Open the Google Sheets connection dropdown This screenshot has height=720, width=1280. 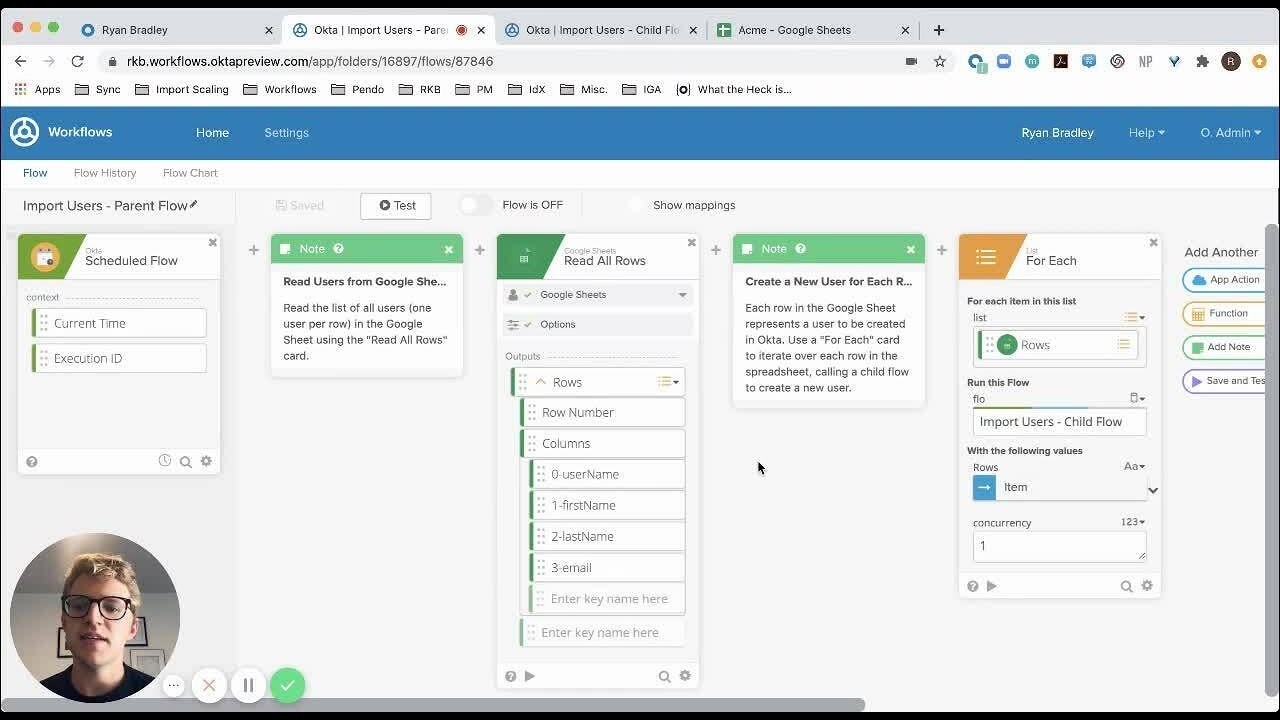coord(598,295)
